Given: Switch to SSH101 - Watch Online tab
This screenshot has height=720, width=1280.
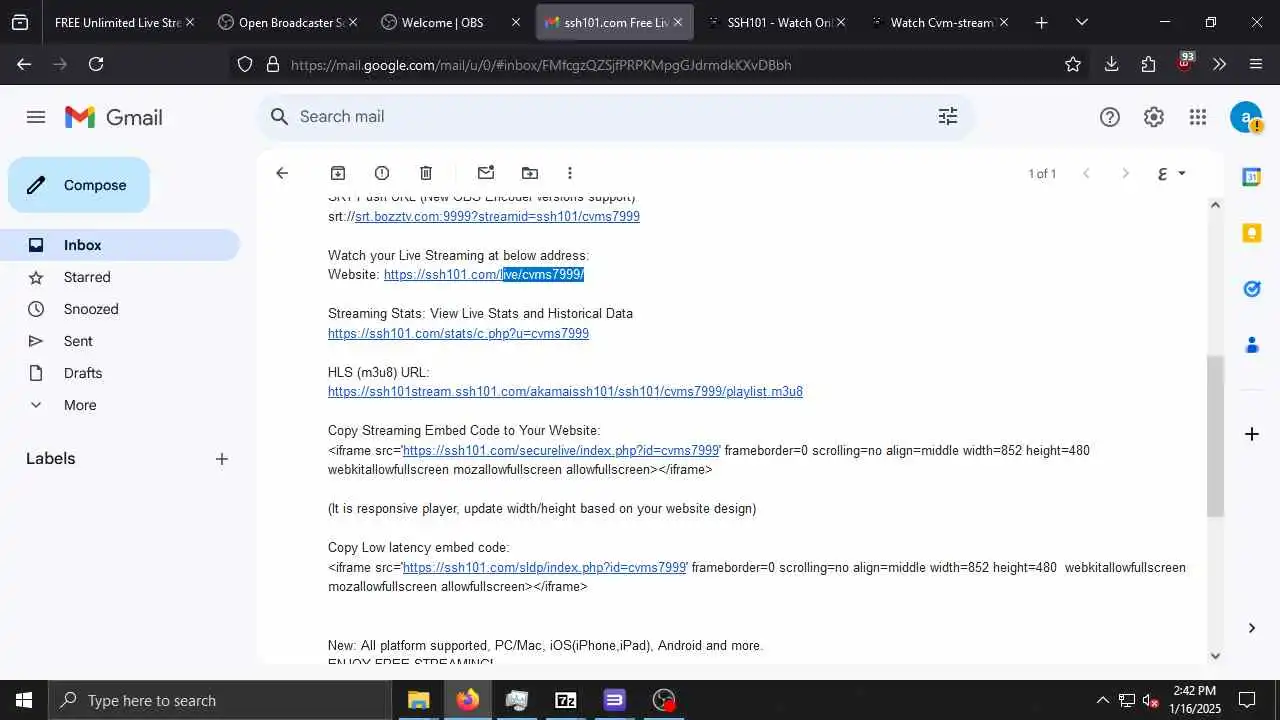Looking at the screenshot, I should click(x=779, y=22).
